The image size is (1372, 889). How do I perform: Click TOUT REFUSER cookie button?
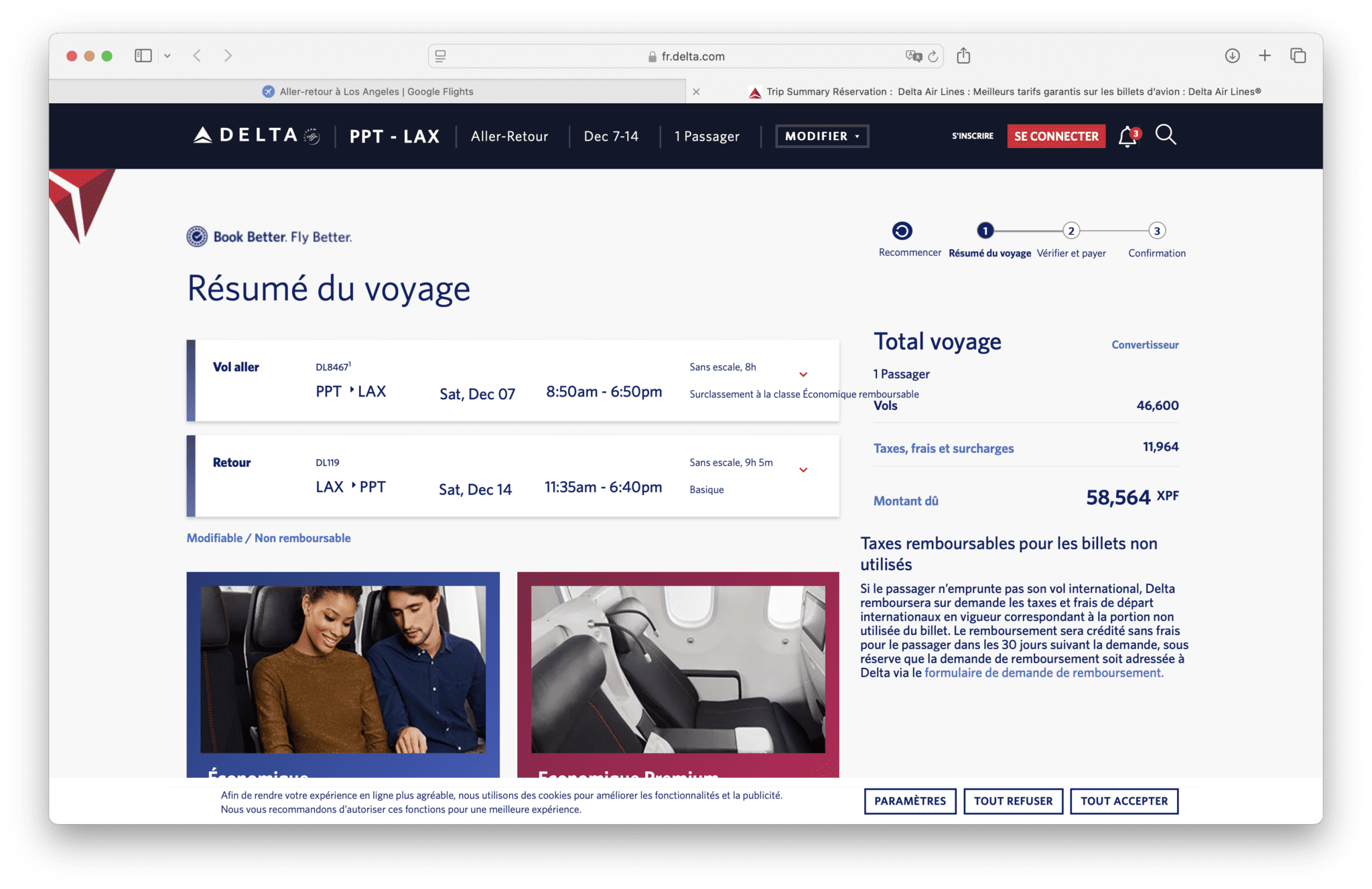pos(1013,801)
